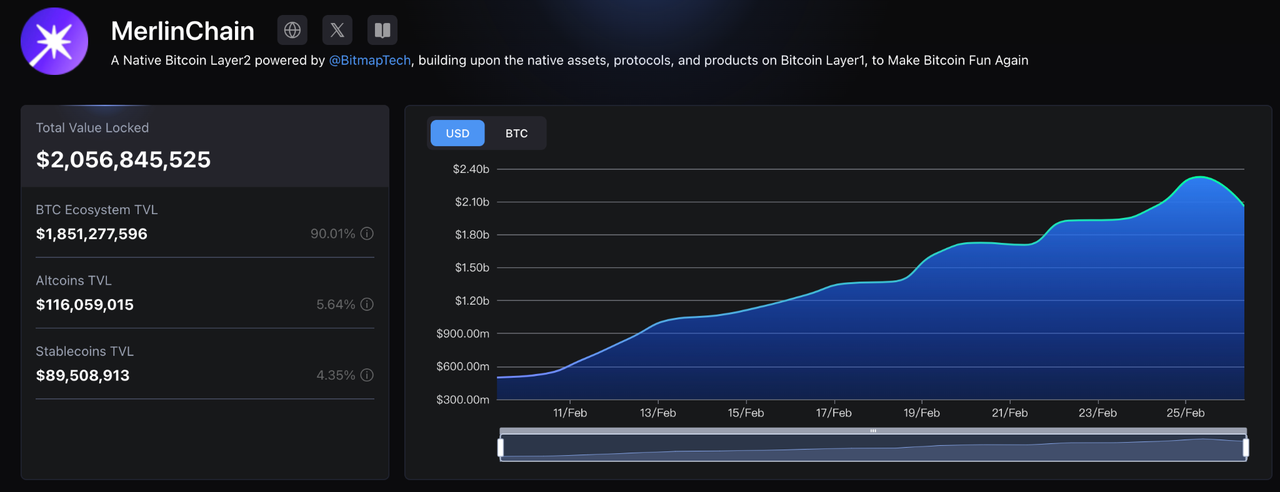Click the chart peak near 25/Feb
This screenshot has width=1280, height=492.
point(1197,178)
